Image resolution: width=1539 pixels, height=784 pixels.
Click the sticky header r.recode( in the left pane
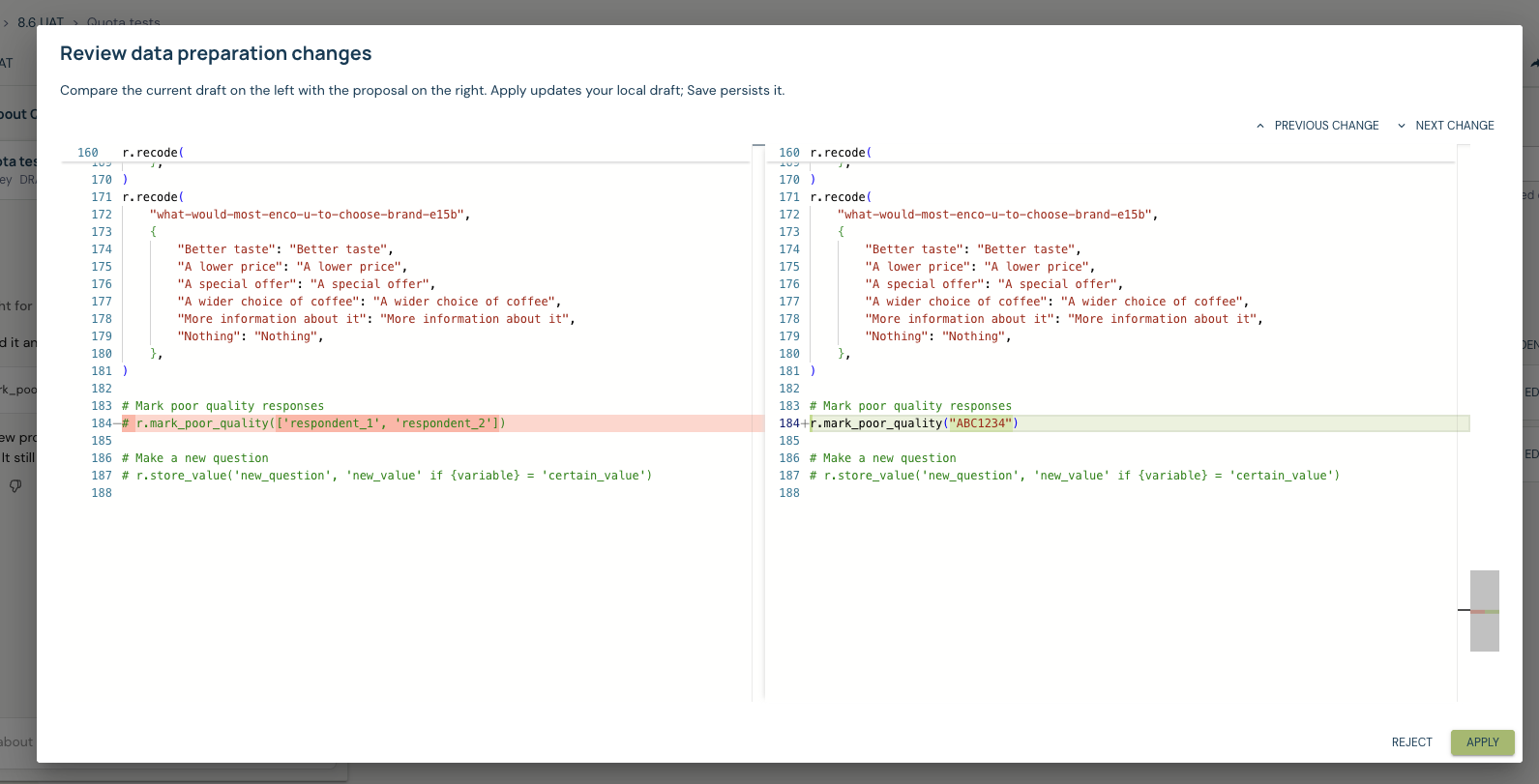(x=153, y=153)
